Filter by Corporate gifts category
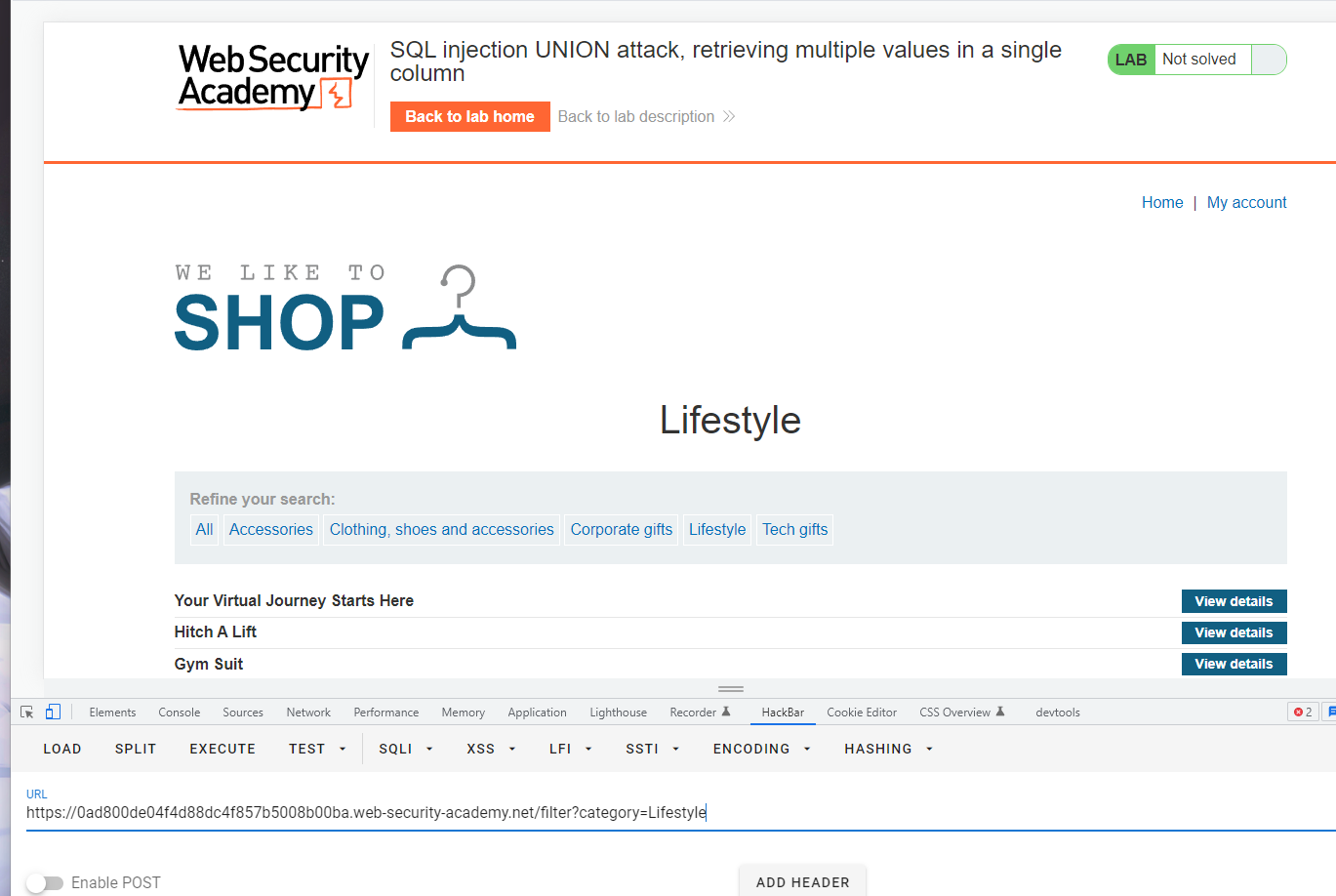1336x896 pixels. tap(622, 529)
